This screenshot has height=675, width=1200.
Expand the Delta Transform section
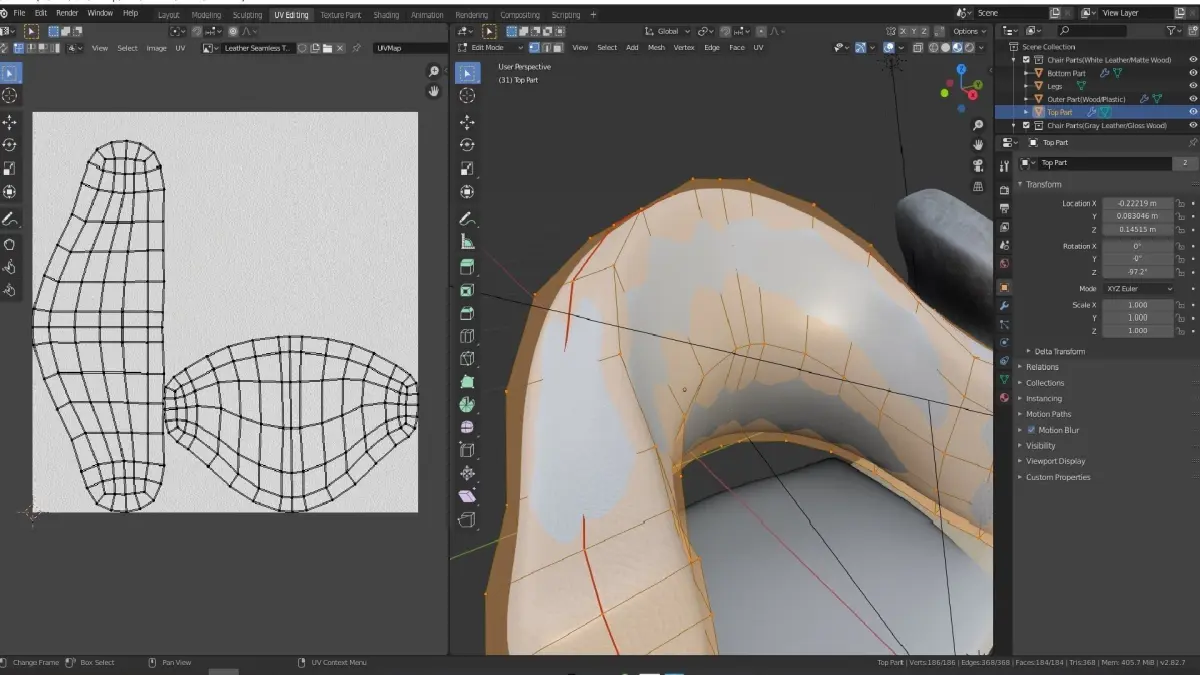(1059, 351)
